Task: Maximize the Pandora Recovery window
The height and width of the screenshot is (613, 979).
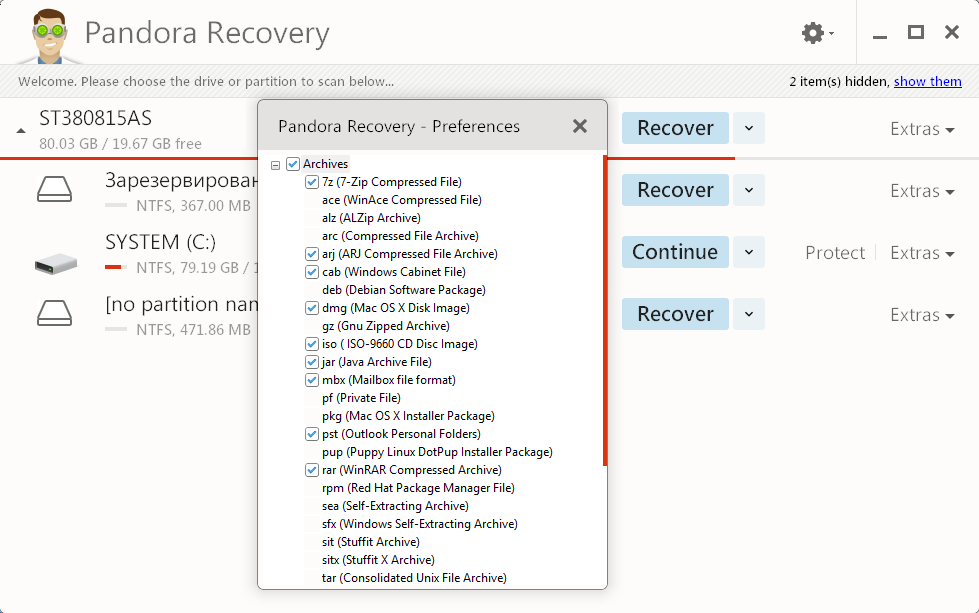Action: (915, 32)
